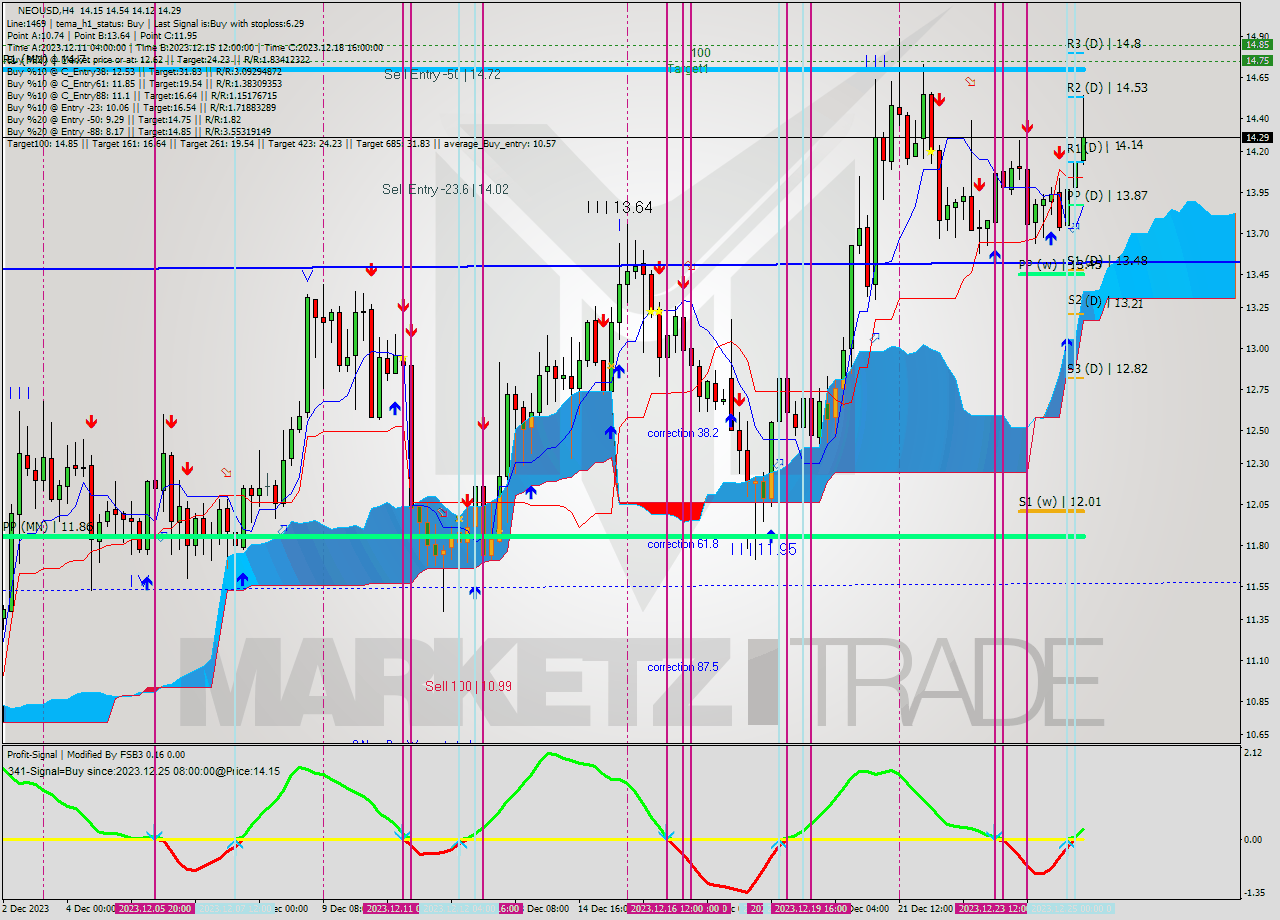The height and width of the screenshot is (920, 1280).
Task: Click the 'S3 (D) | 12.82' pivot label
Action: 1107,369
